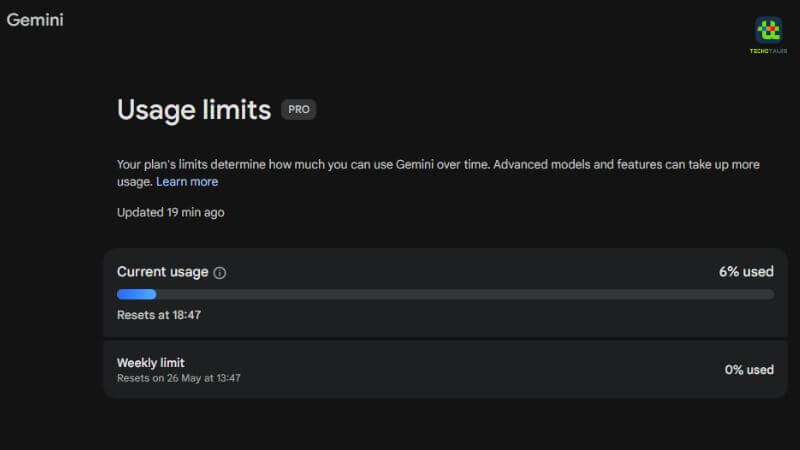Click the '6% used' value
This screenshot has width=800, height=450.
point(746,272)
